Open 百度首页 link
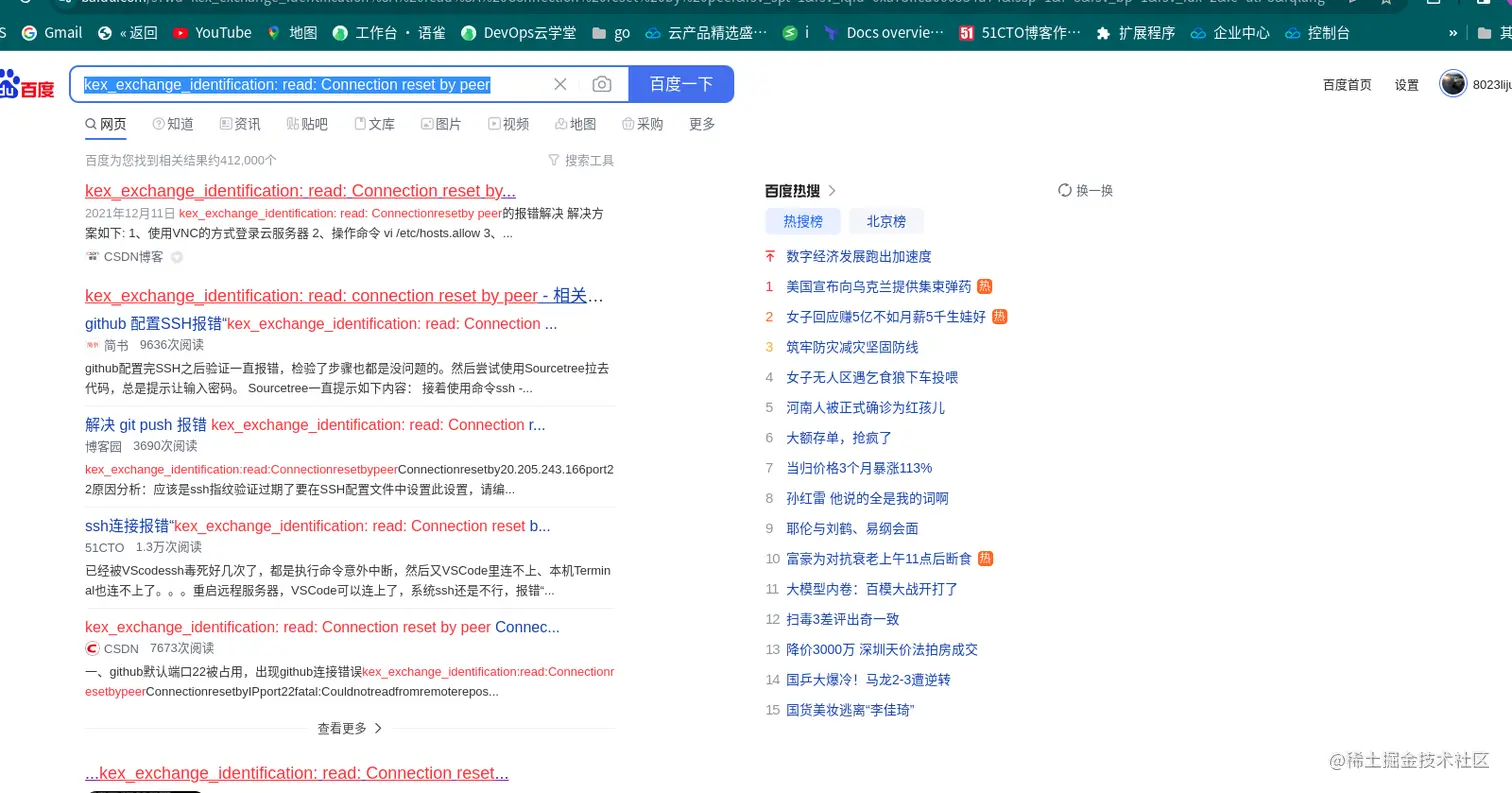The height and width of the screenshot is (793, 1512). coord(1347,85)
